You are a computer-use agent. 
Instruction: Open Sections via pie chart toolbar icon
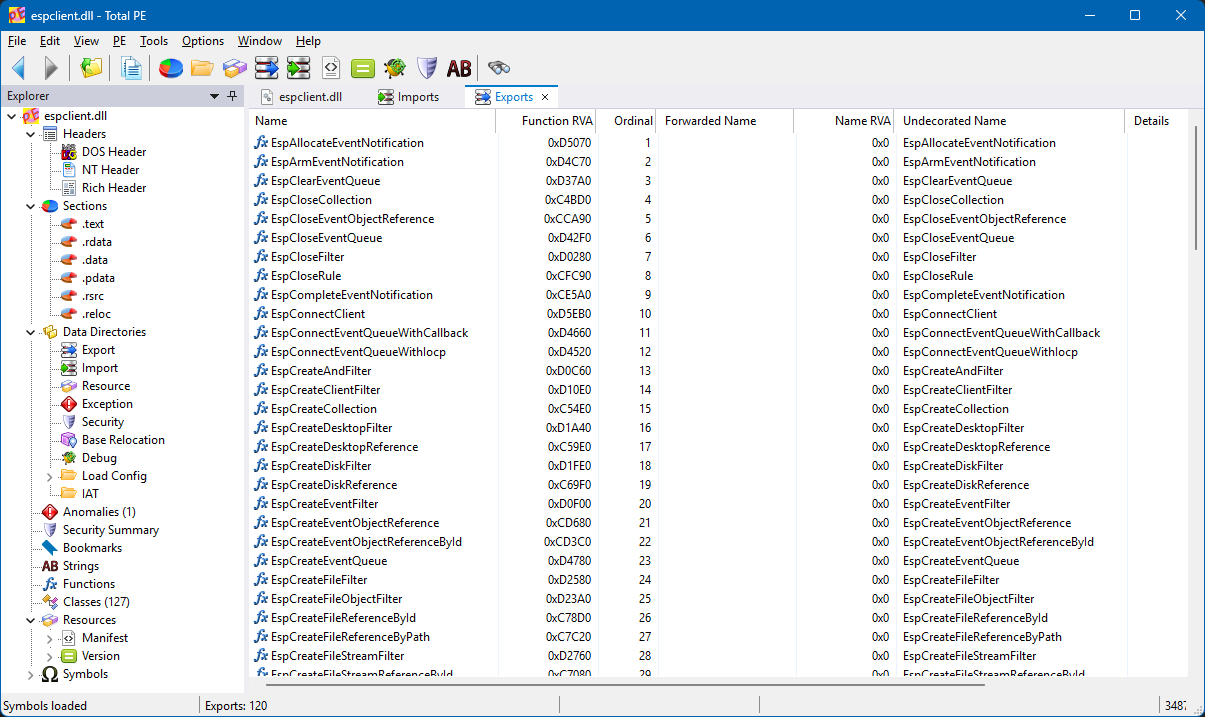coord(171,68)
